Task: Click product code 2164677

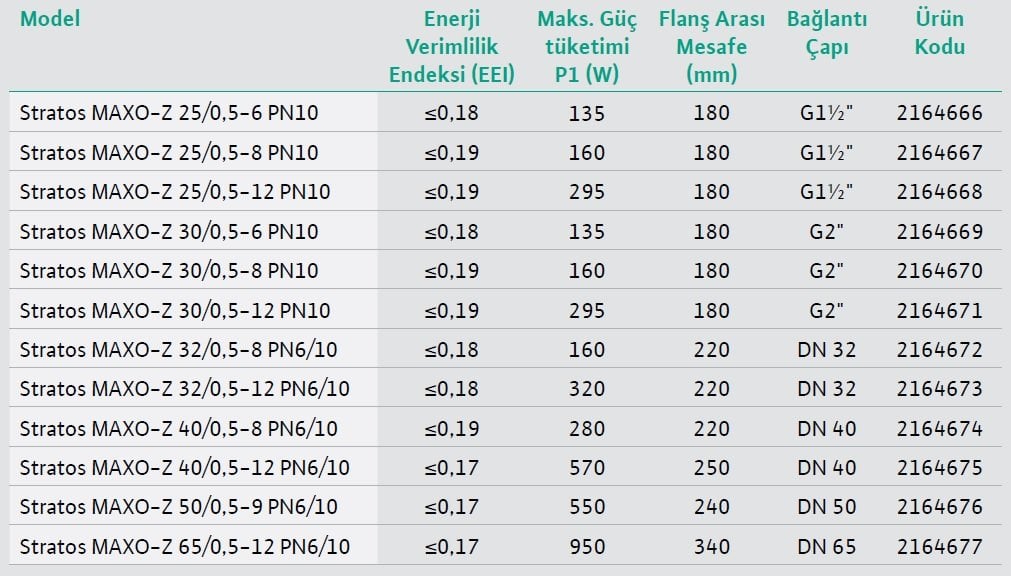Action: tap(939, 547)
